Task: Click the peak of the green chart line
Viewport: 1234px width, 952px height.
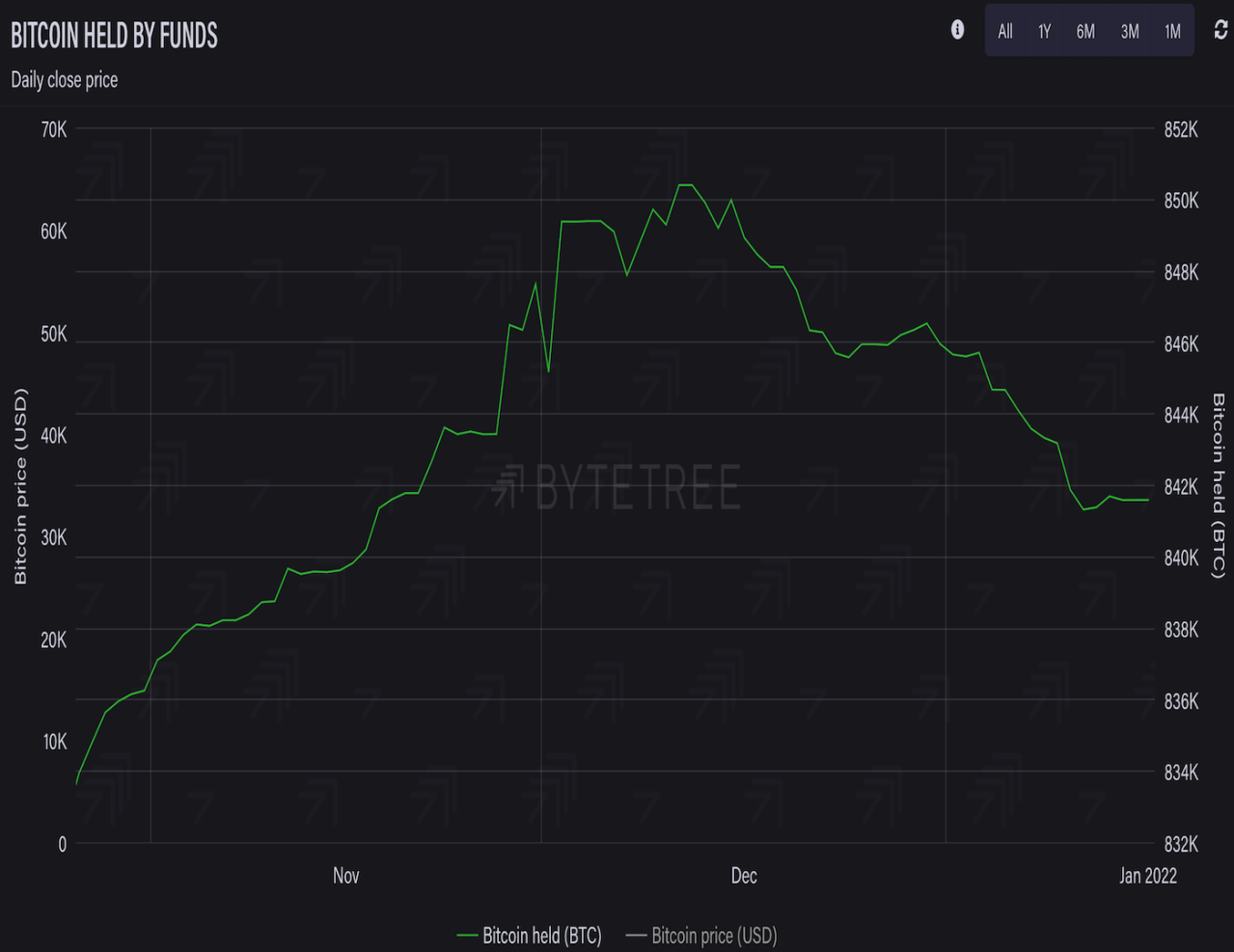Action: 686,183
